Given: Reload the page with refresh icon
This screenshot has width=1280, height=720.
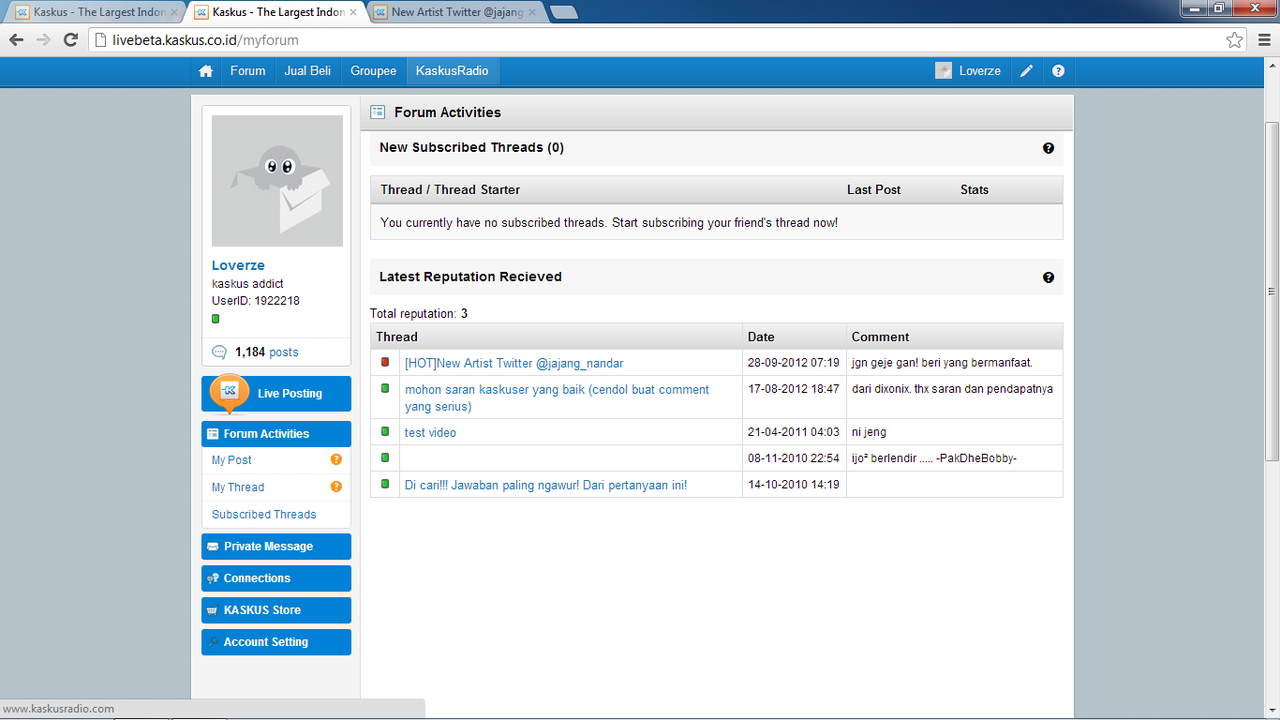Looking at the screenshot, I should point(70,40).
